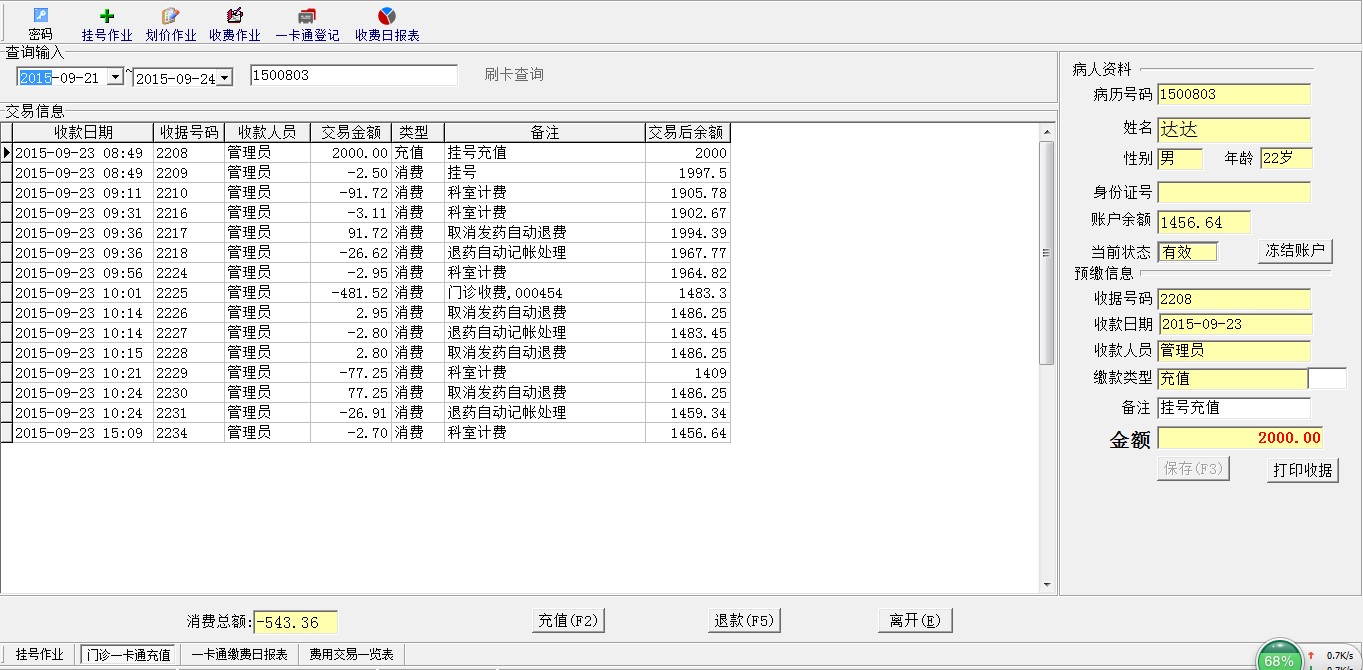1363x670 pixels.
Task: Click the 充值(F2) button
Action: (x=568, y=621)
